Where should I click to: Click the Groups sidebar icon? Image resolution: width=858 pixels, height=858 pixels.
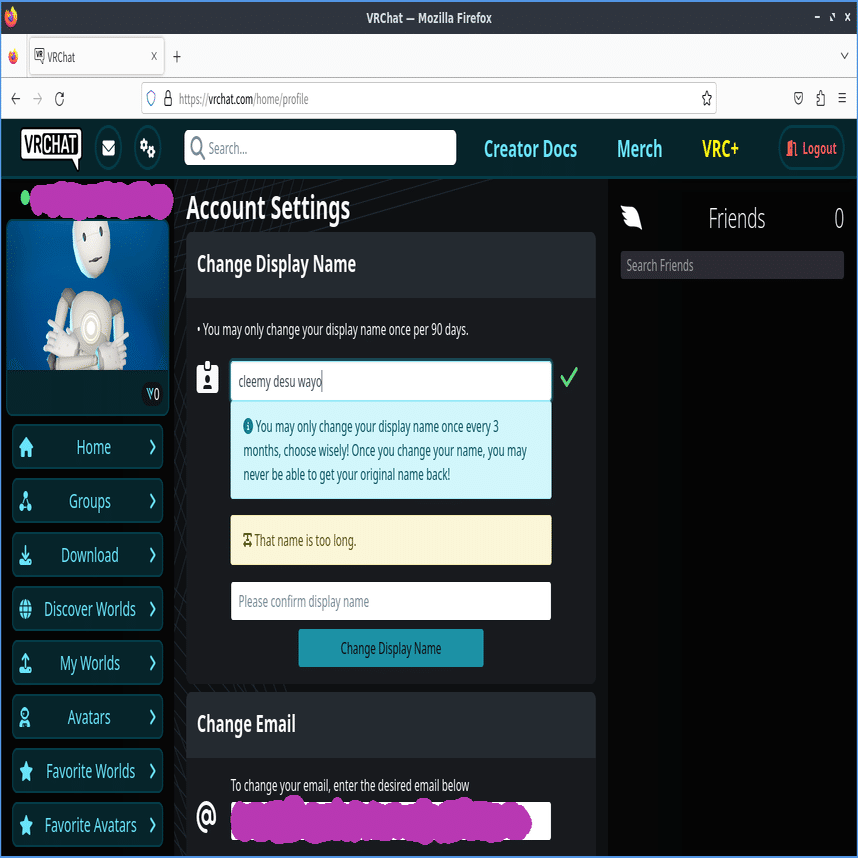pos(26,501)
